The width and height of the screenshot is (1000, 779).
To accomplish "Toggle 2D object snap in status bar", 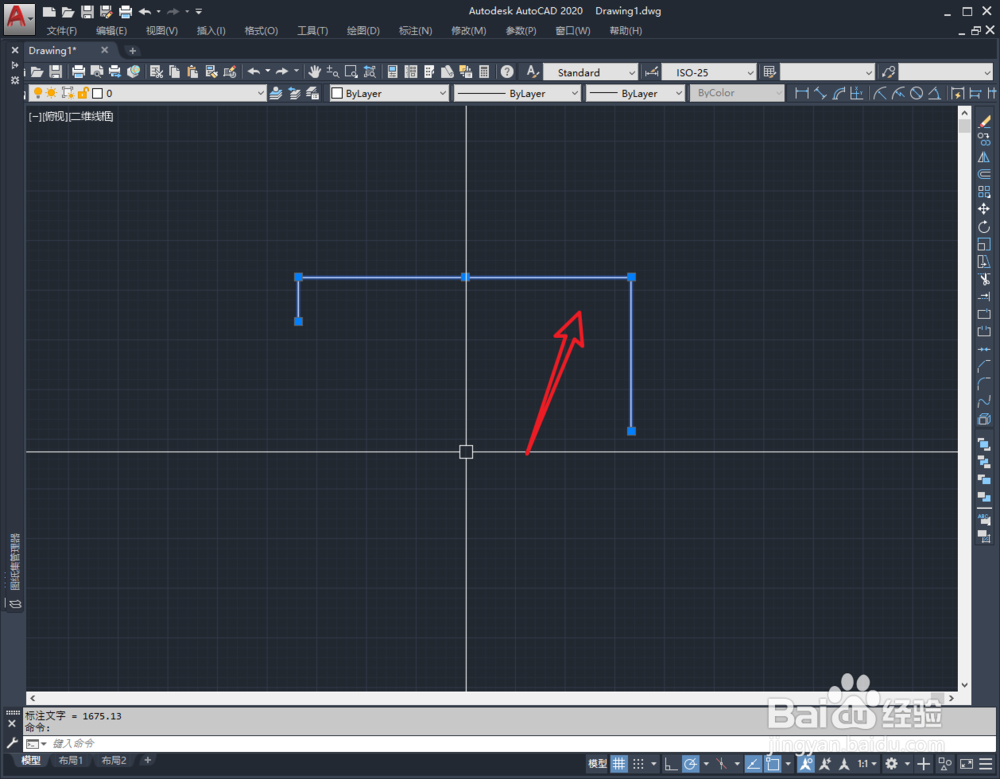I will pyautogui.click(x=773, y=764).
